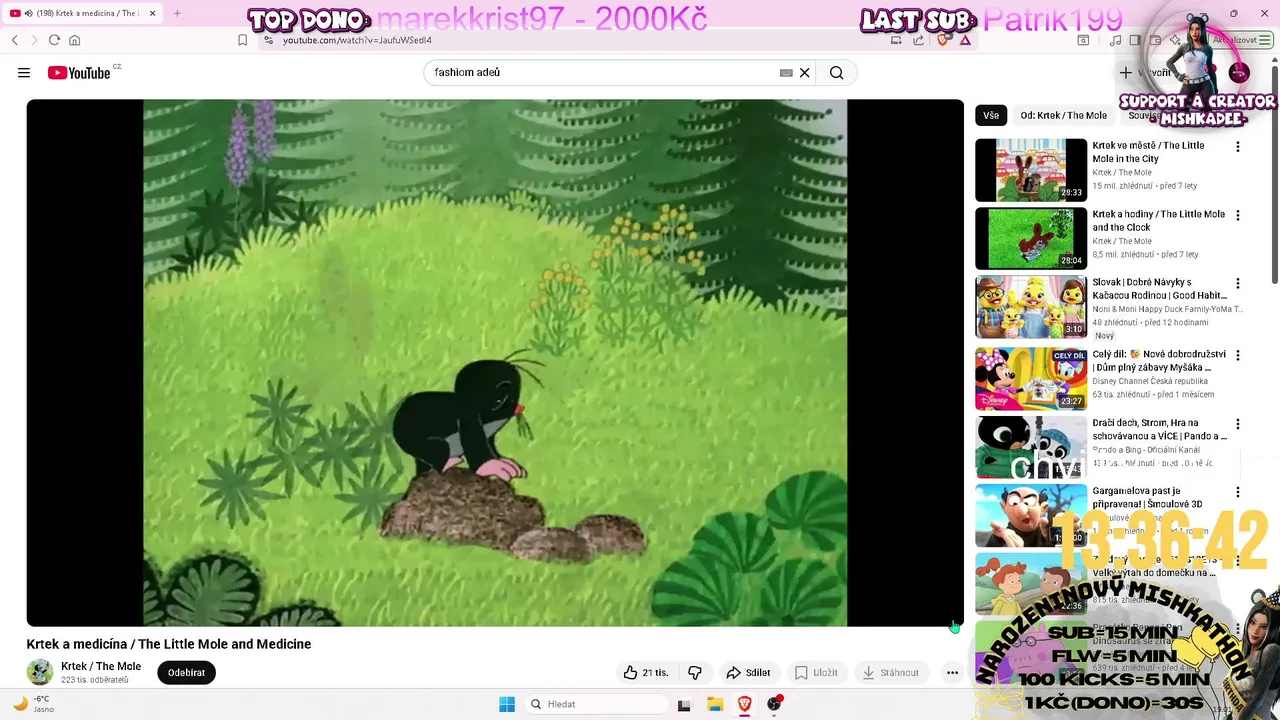Open options menu for Krtek ve městě

1238,147
